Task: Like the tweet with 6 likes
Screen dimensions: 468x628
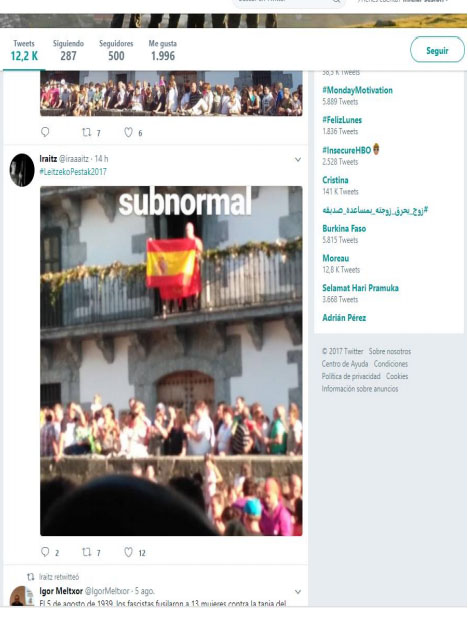Action: tap(128, 132)
